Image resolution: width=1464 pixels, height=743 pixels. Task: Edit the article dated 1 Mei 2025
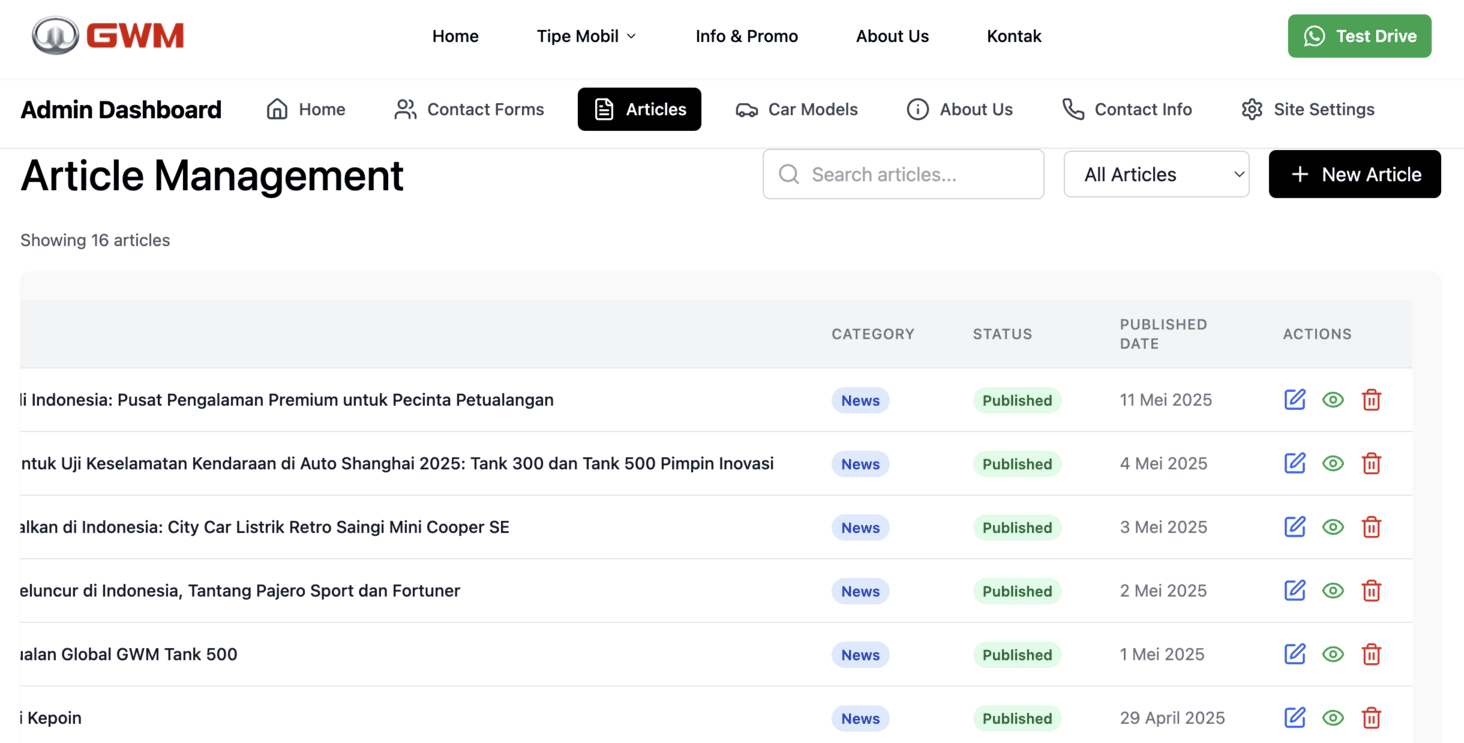(x=1294, y=654)
